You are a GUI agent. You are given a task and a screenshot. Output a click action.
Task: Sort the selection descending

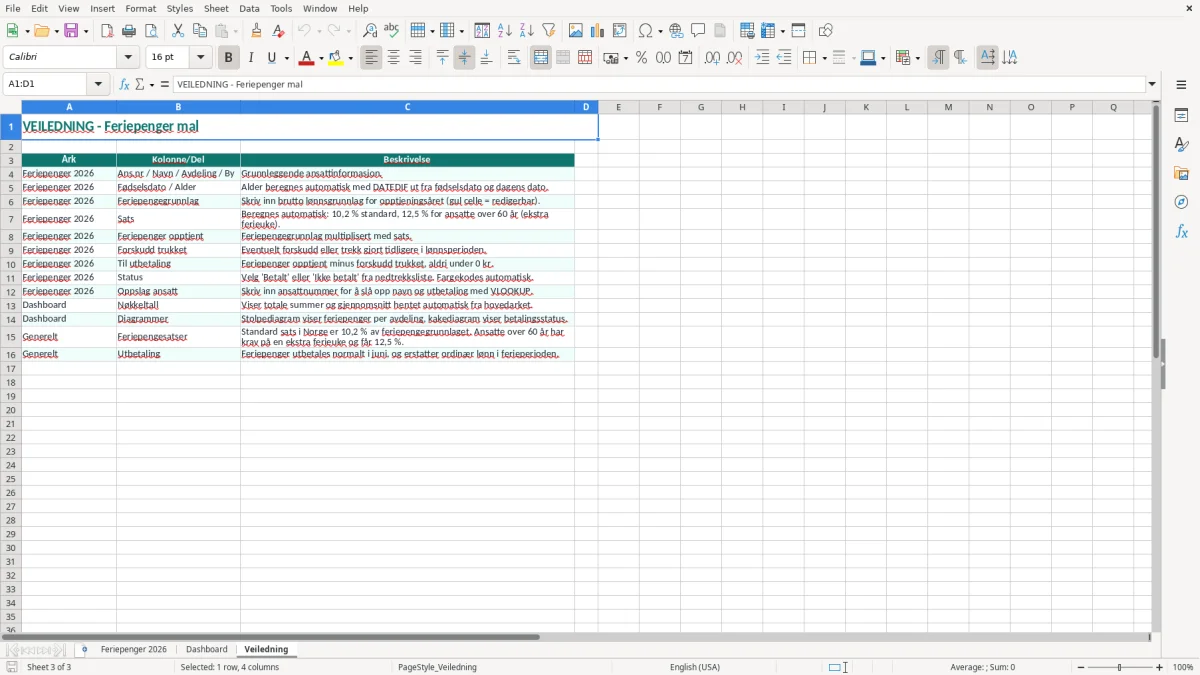click(x=526, y=31)
